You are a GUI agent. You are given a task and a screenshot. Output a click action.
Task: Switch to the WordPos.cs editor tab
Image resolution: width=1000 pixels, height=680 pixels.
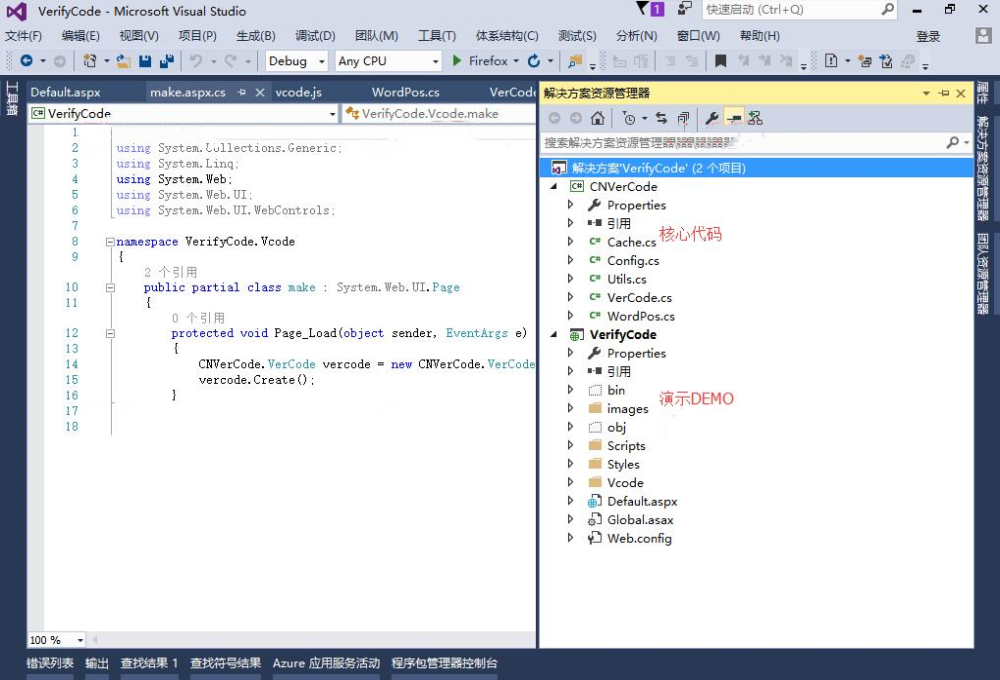point(406,92)
